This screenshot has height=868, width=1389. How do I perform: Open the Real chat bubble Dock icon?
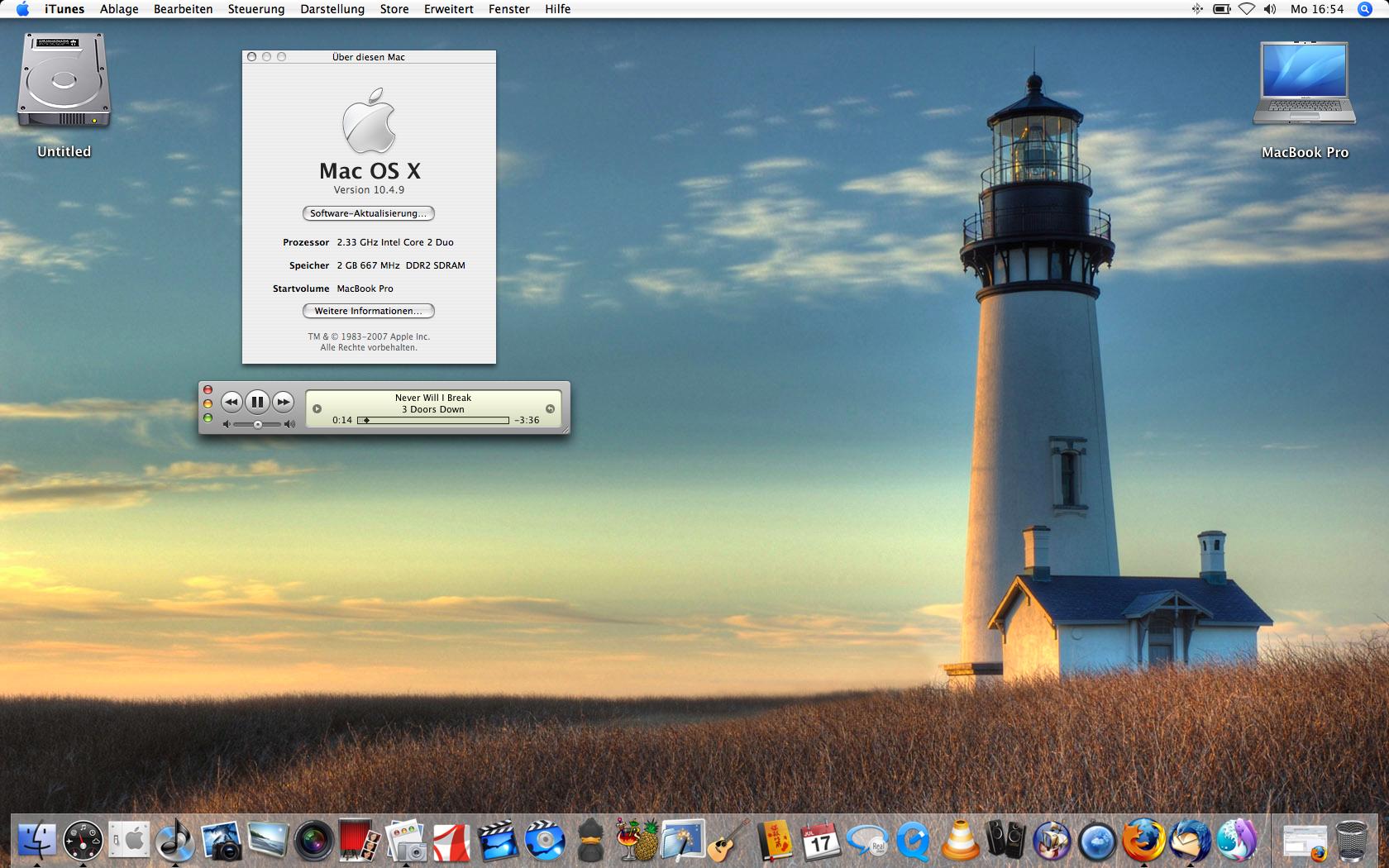pos(867,841)
